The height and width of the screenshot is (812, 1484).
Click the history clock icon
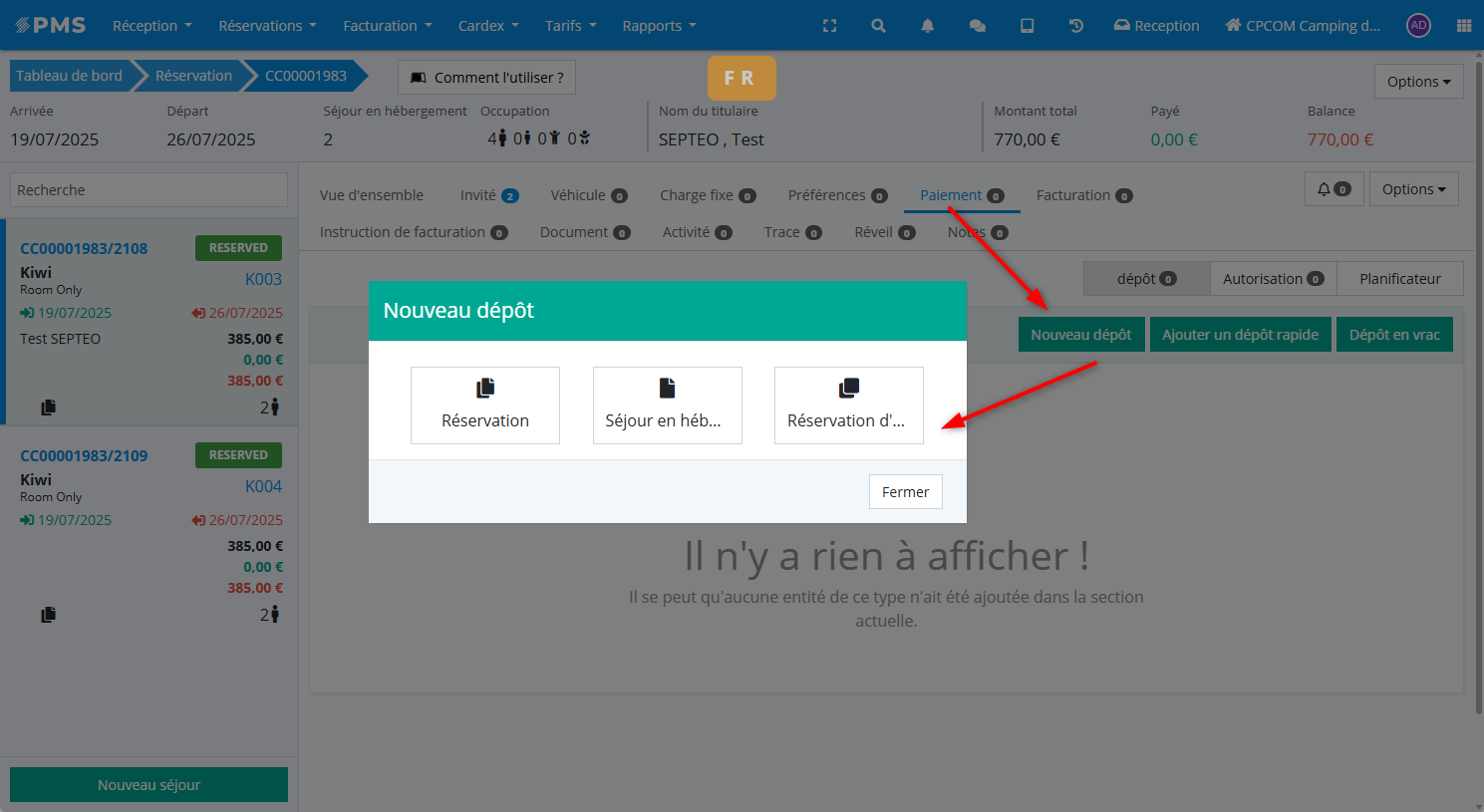1075,26
